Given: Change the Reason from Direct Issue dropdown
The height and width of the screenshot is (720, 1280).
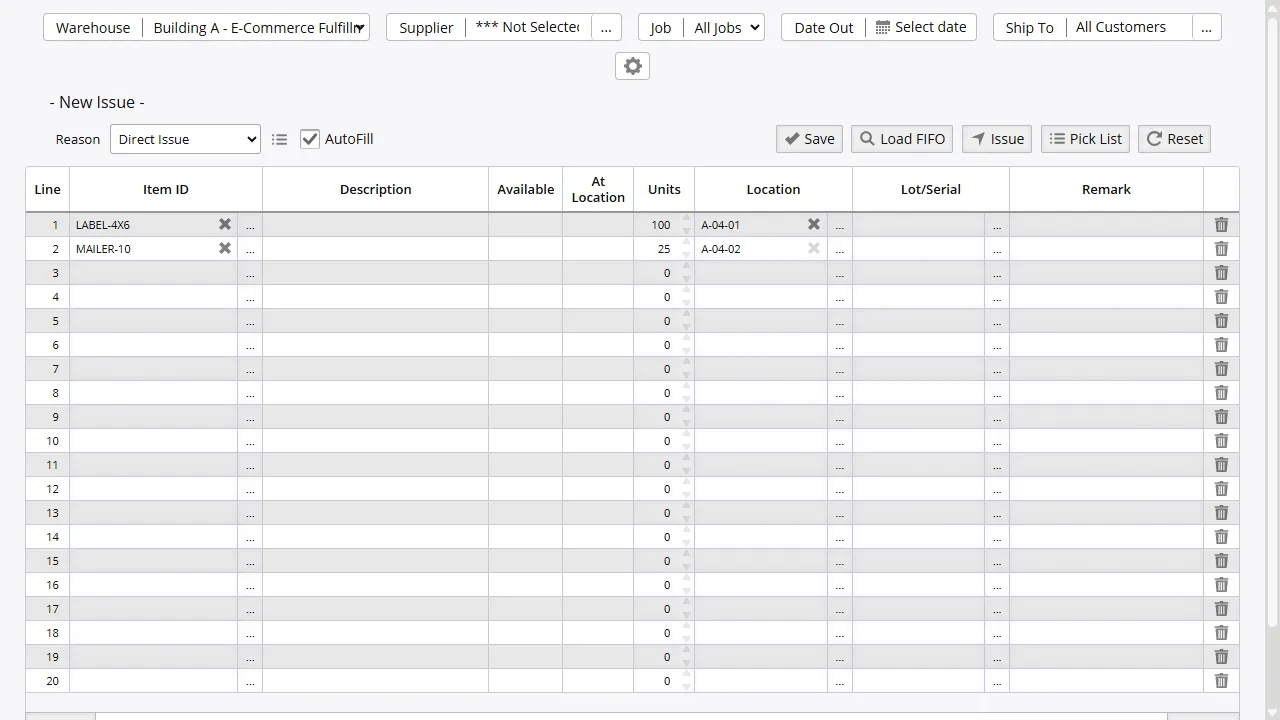Looking at the screenshot, I should (185, 139).
